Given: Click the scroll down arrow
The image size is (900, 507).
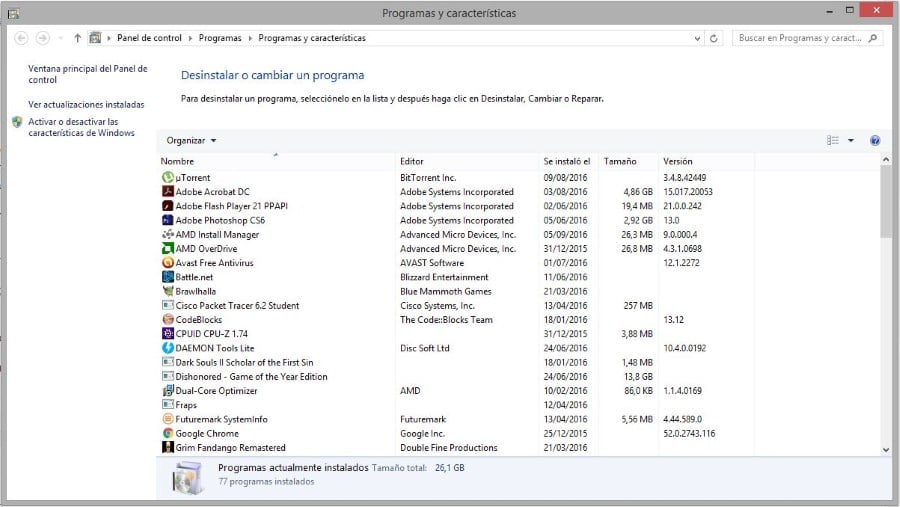Looking at the screenshot, I should pyautogui.click(x=886, y=450).
